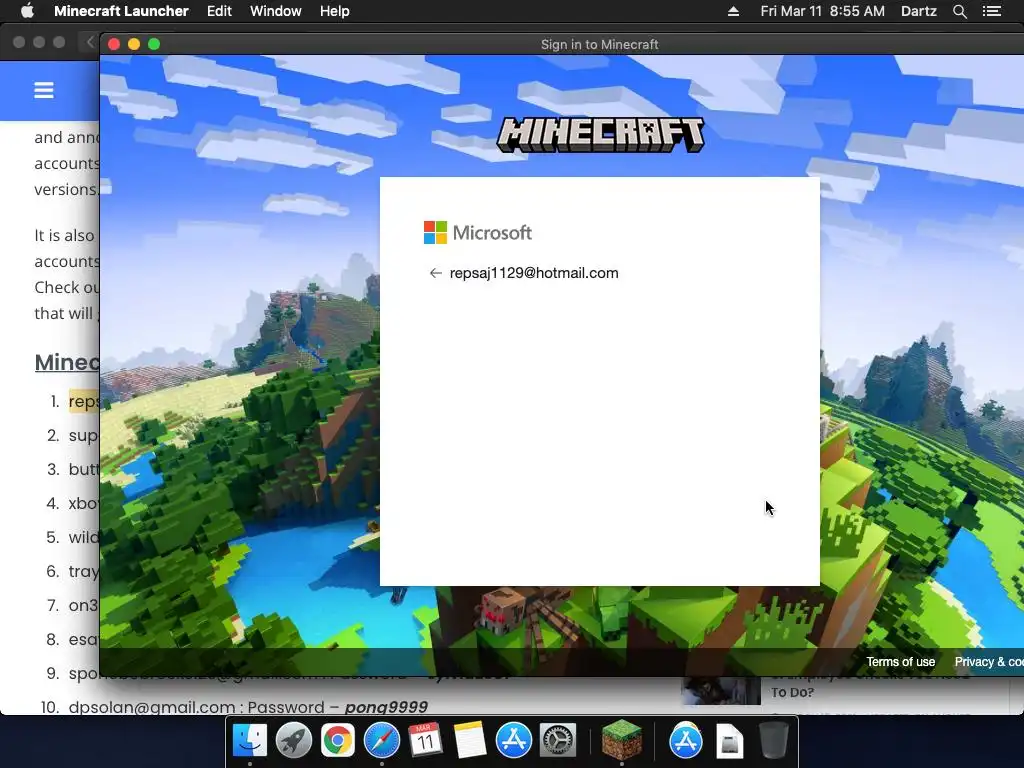Image resolution: width=1024 pixels, height=768 pixels.
Task: Click the eject icon in menu bar
Action: [733, 11]
